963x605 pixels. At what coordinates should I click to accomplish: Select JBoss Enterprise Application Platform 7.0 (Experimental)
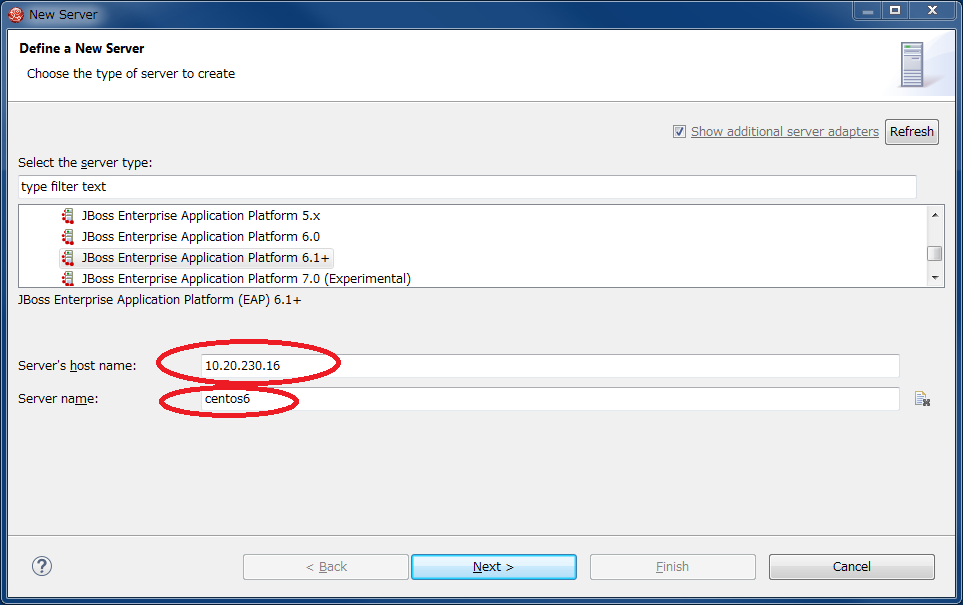pyautogui.click(x=246, y=278)
